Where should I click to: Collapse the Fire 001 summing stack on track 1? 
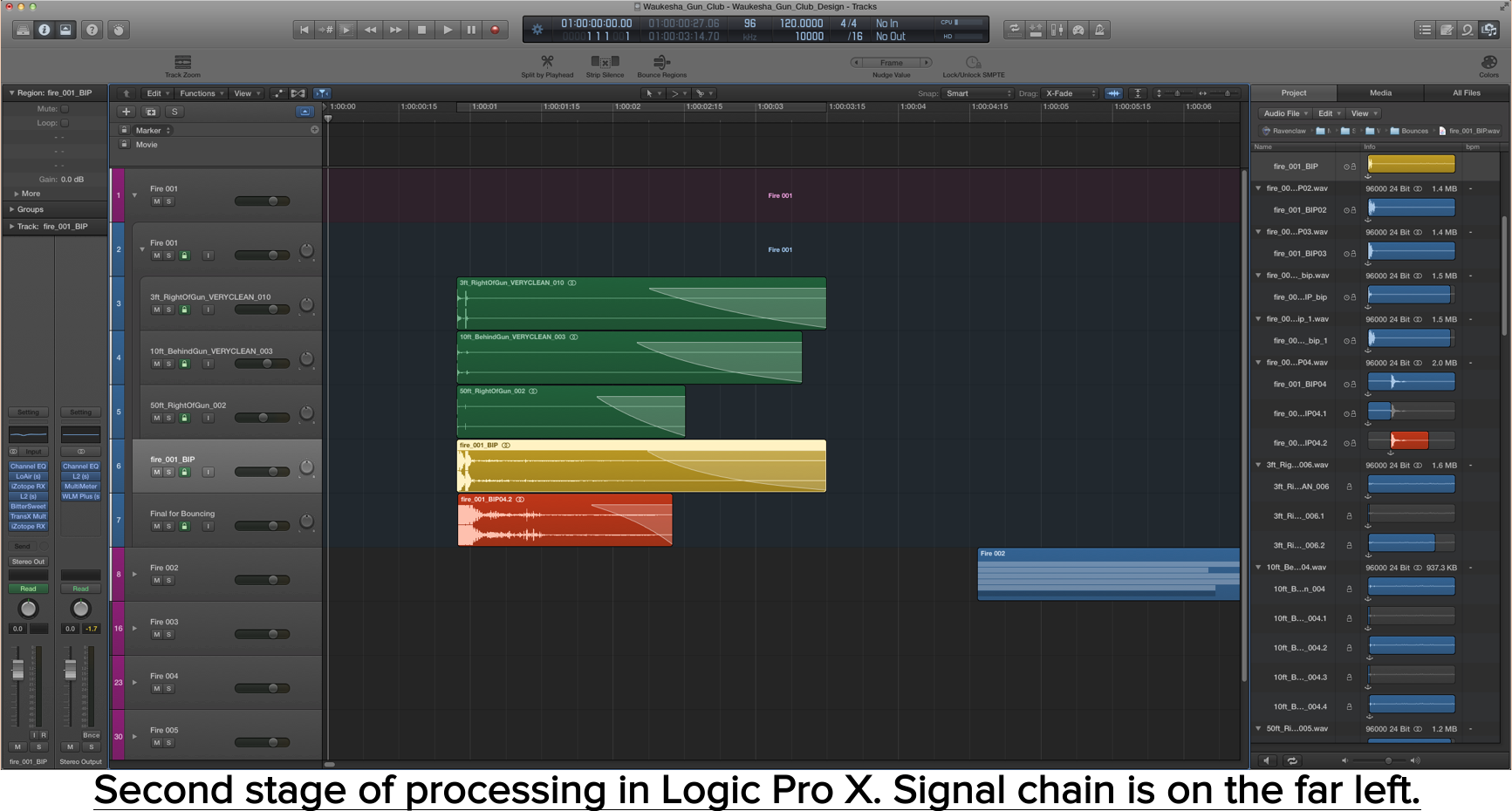(x=134, y=195)
